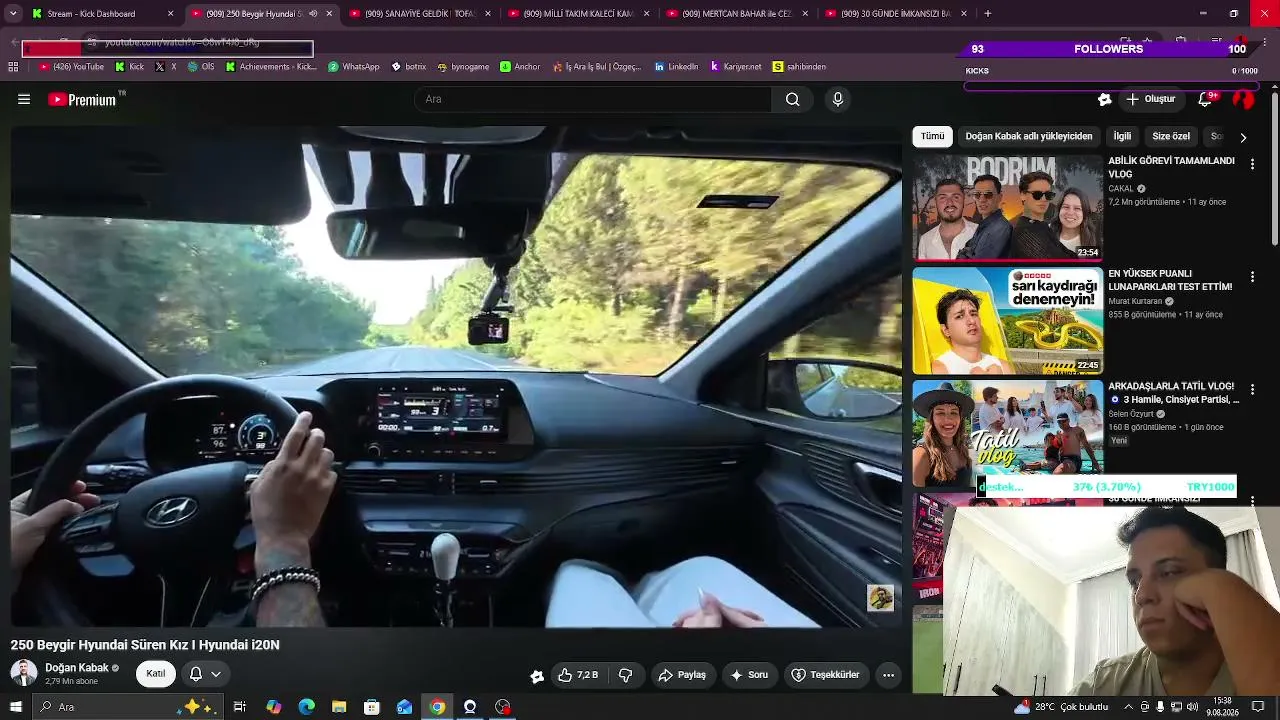Open options menu for ABİLİK GÖREVİ video
This screenshot has width=1280, height=720.
1252,164
